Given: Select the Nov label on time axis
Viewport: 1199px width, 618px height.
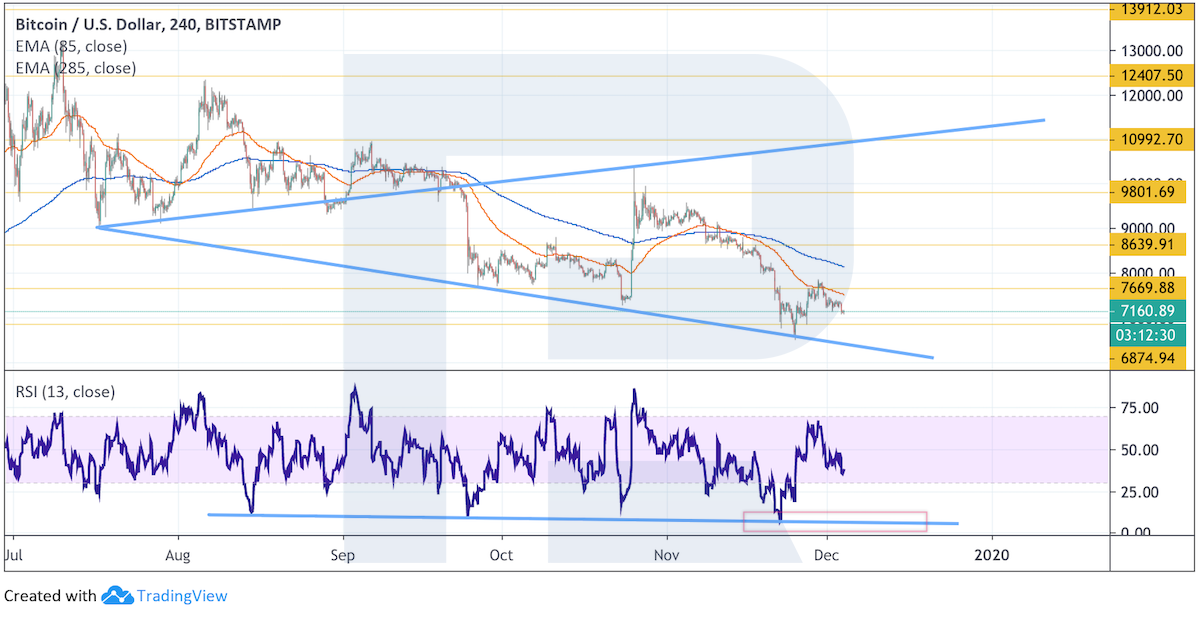Looking at the screenshot, I should tap(664, 554).
